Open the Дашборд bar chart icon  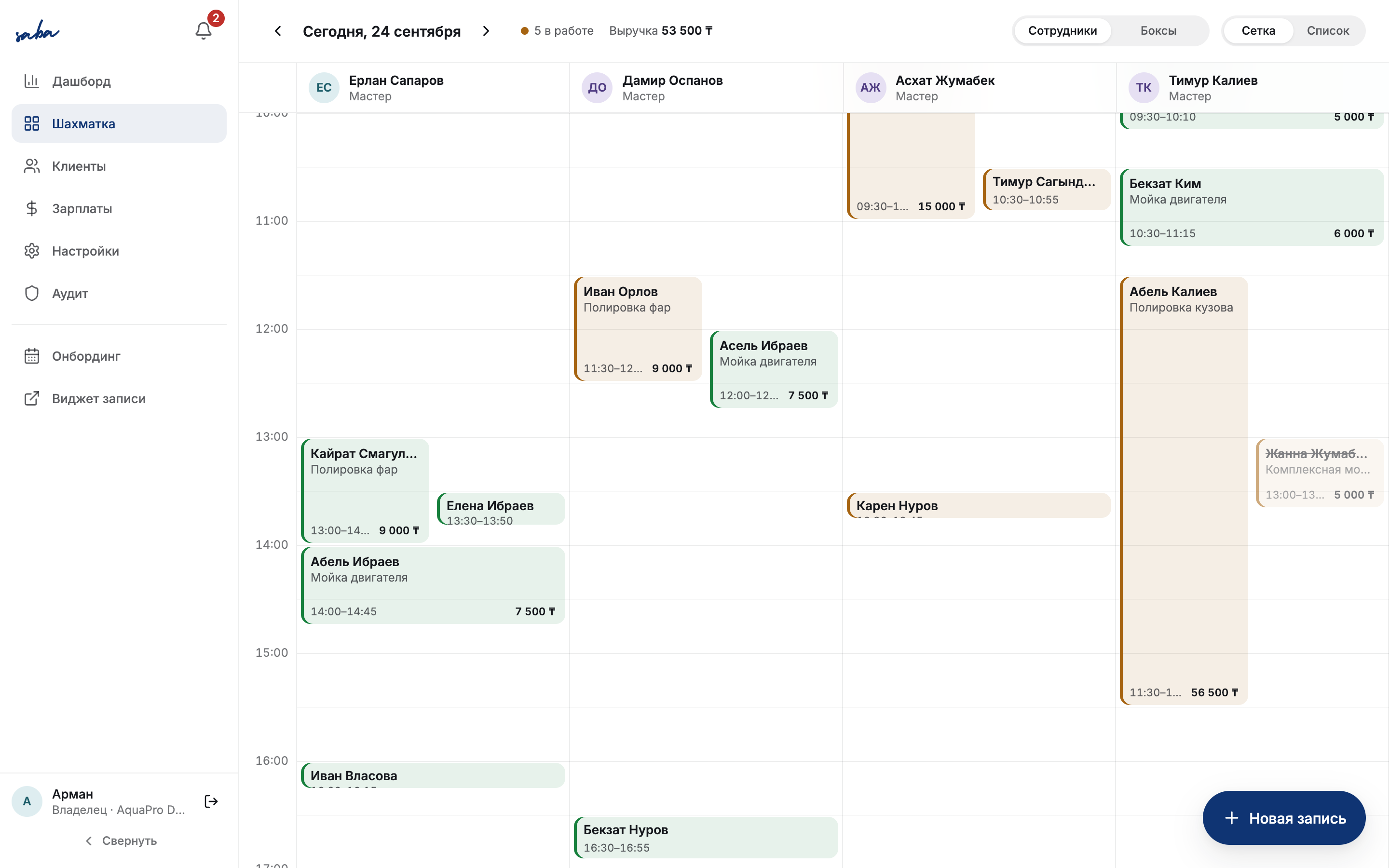(x=31, y=81)
